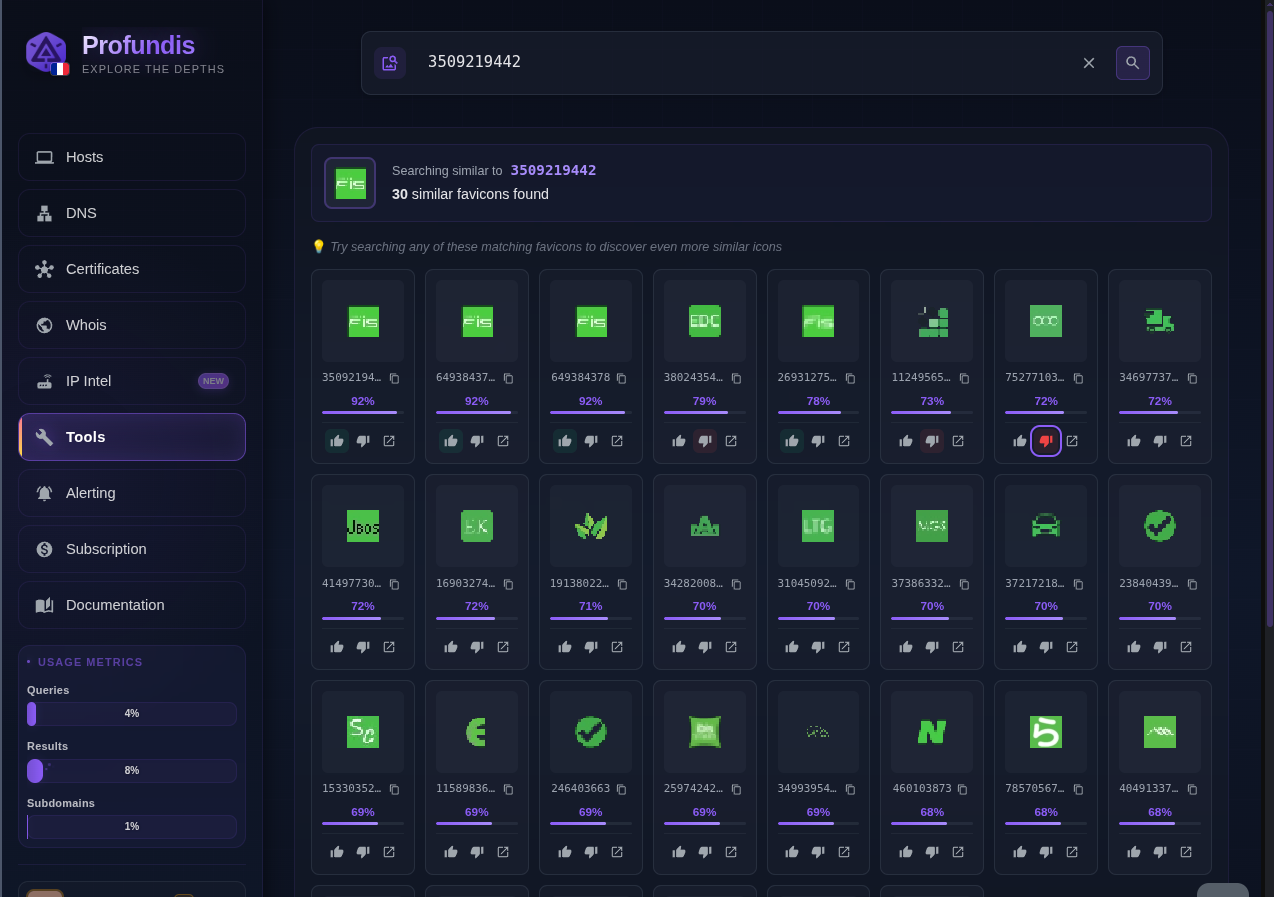Toggle thumbs up on first Fis favicon
1274x897 pixels.
tap(337, 441)
